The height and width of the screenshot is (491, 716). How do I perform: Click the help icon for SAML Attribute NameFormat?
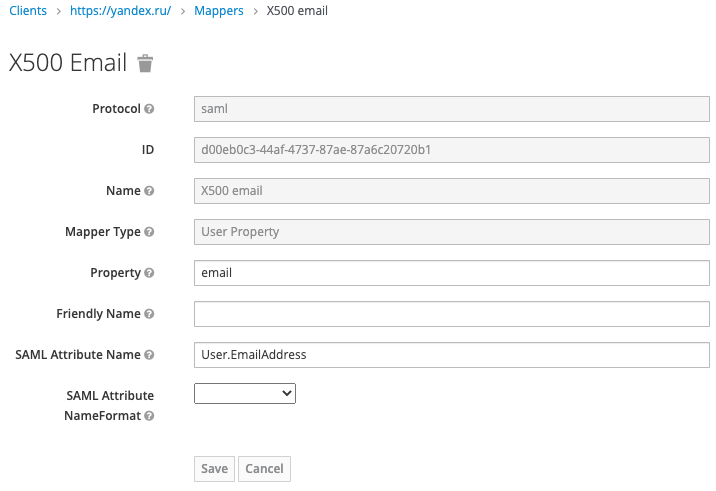(x=149, y=415)
